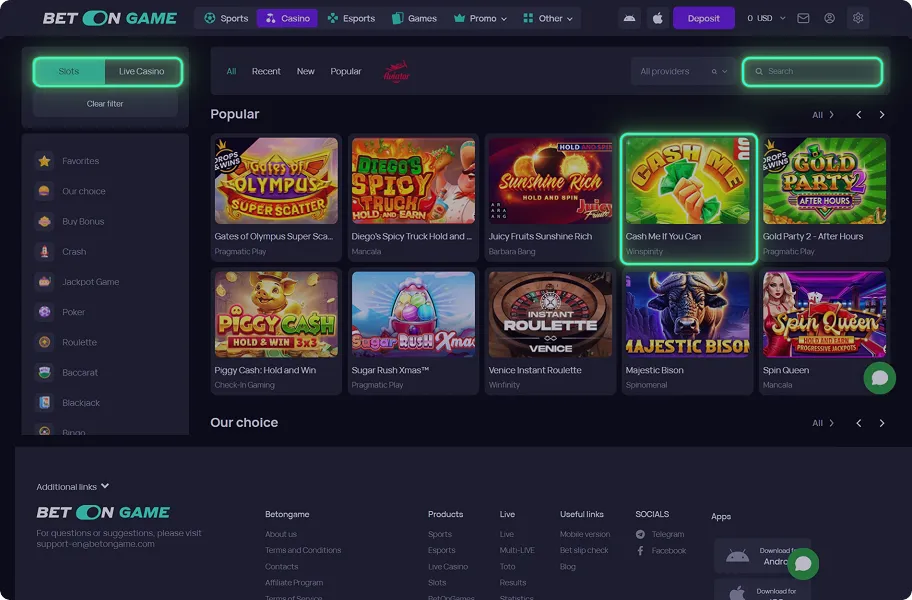Screen dimensions: 912x600
Task: Click the Deposit button
Action: (703, 17)
